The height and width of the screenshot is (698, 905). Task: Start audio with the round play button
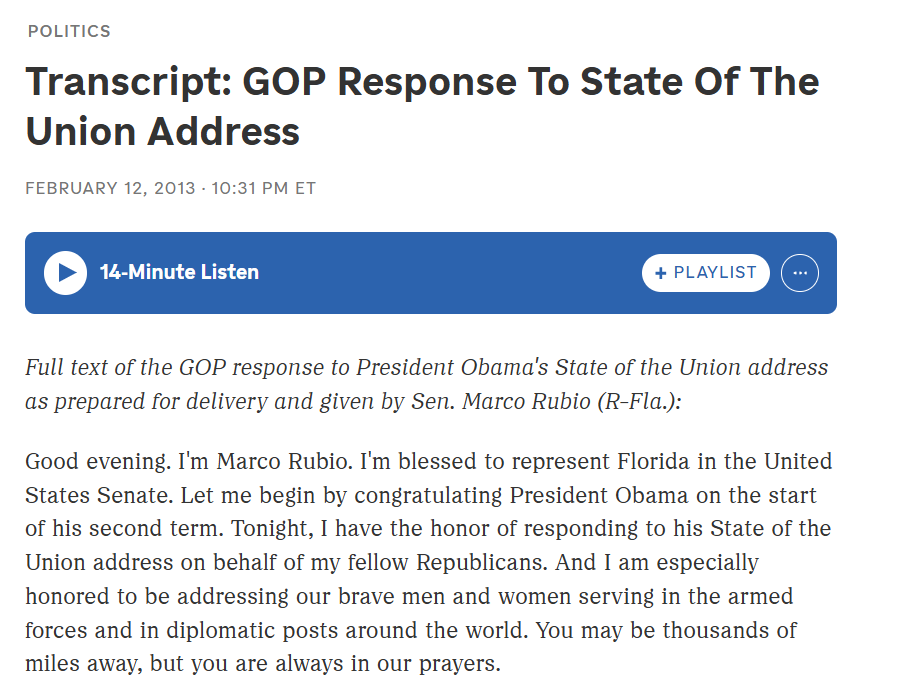[65, 273]
